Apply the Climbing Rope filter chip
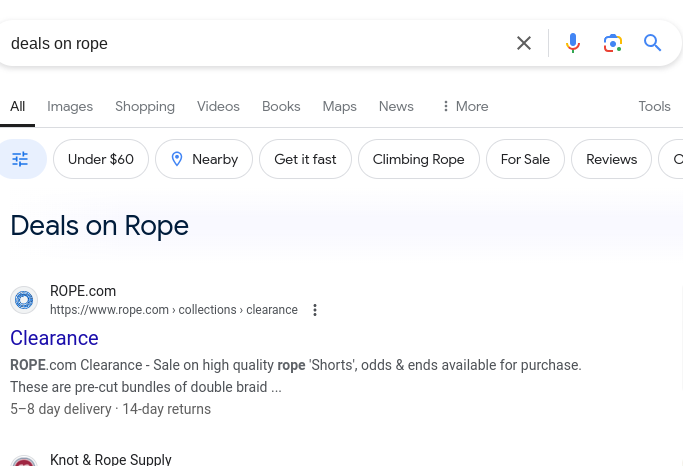 419,159
